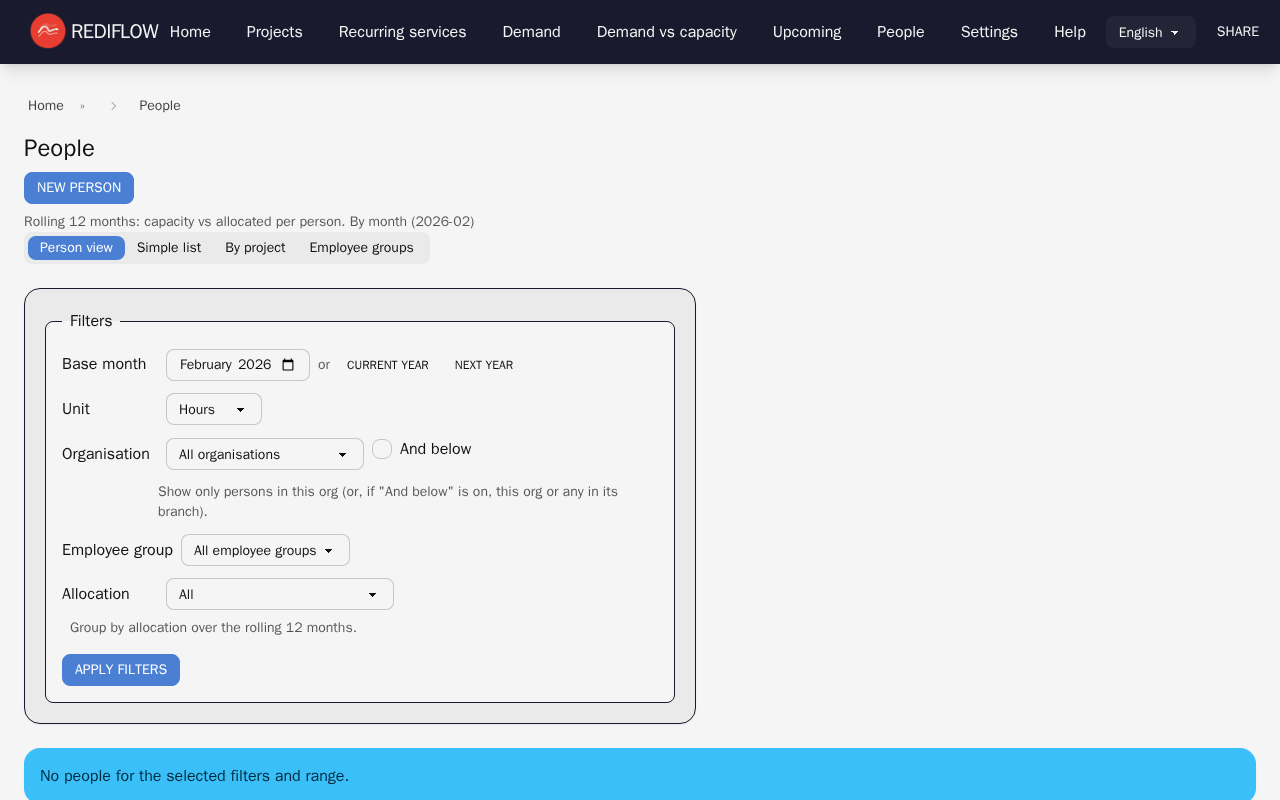1280x800 pixels.
Task: Expand the Unit Hours dropdown
Action: click(214, 409)
